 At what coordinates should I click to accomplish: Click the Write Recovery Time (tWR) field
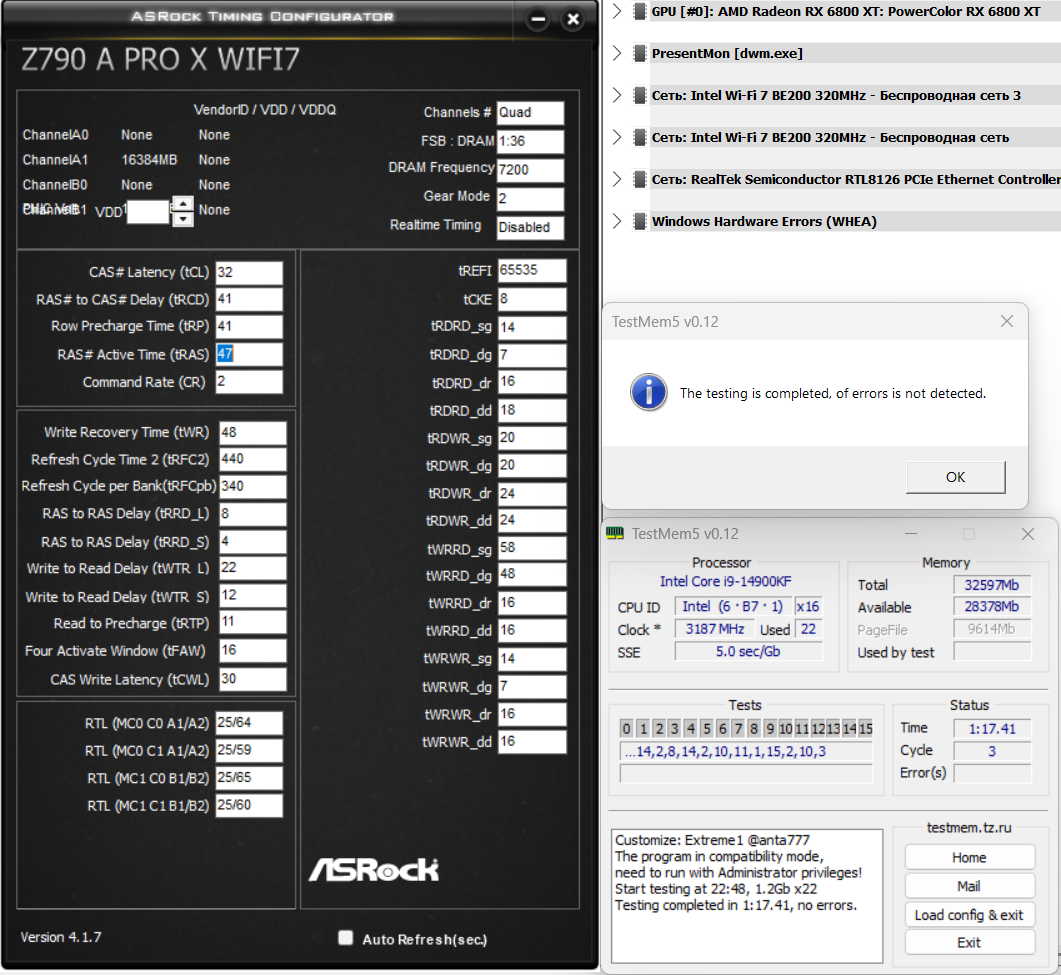click(252, 432)
